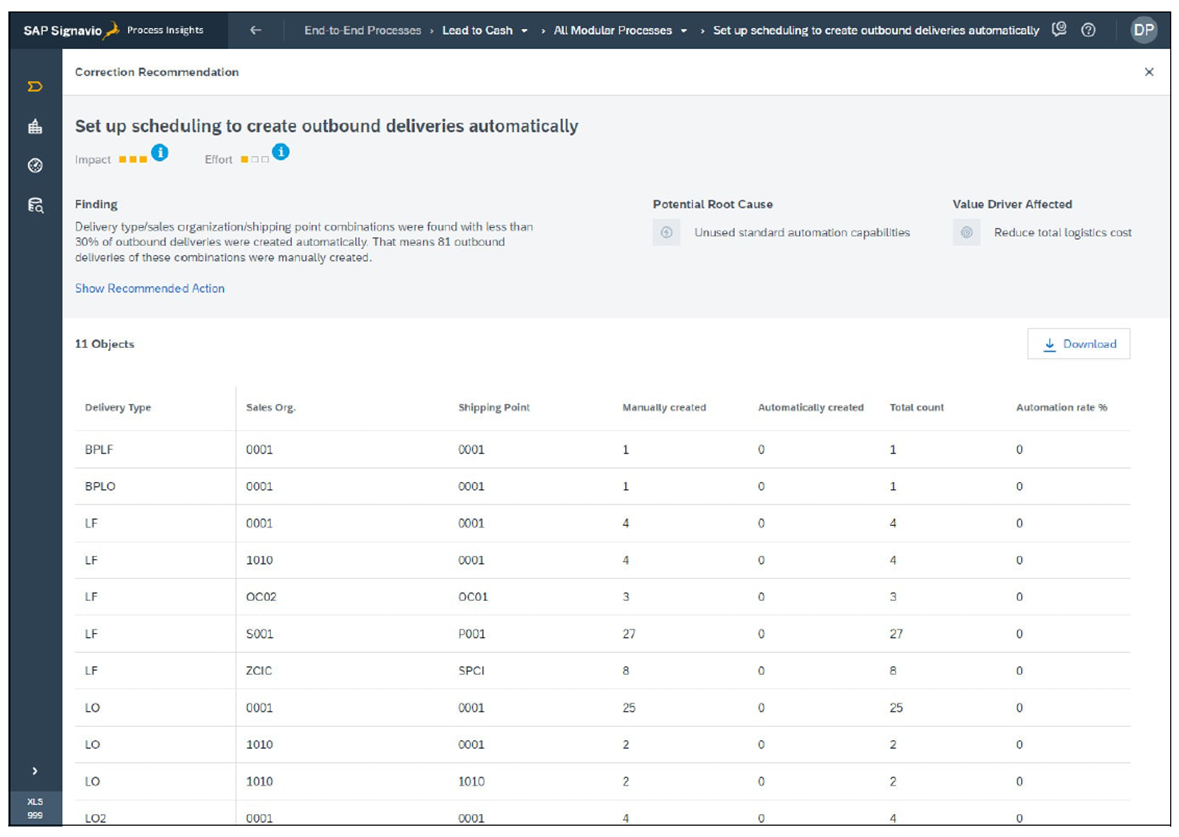Click the XLS 999 badge at bottom left
Viewport: 1179px width, 837px height.
35,806
